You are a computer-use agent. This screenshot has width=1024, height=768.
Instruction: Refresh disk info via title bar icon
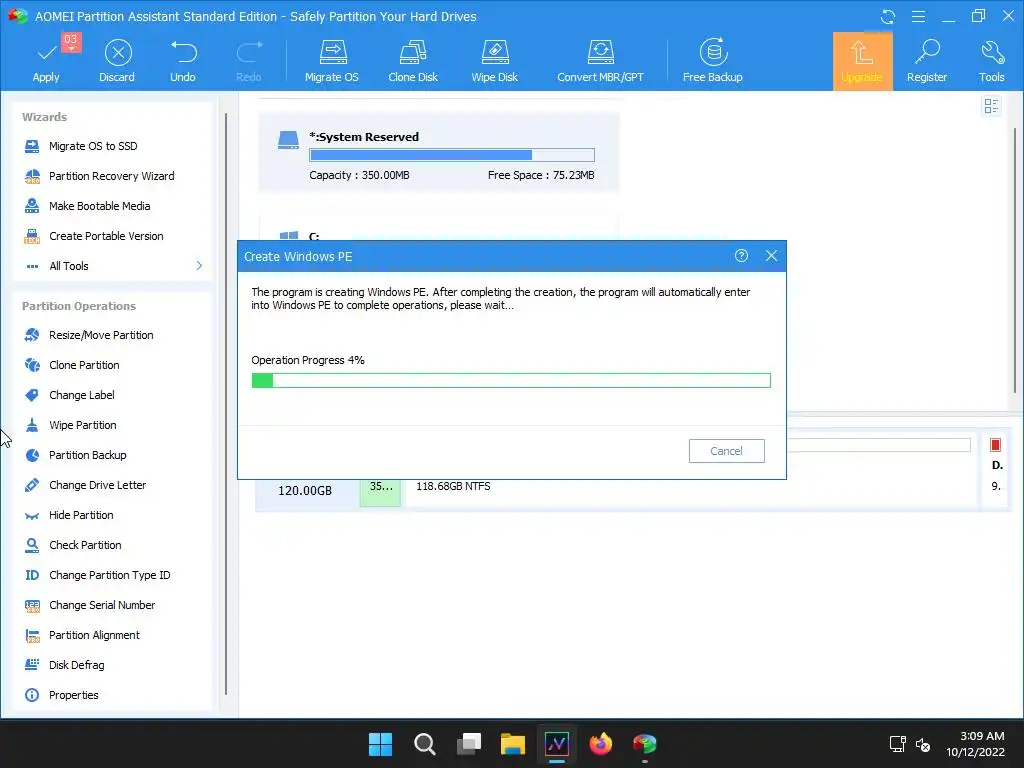pos(888,16)
